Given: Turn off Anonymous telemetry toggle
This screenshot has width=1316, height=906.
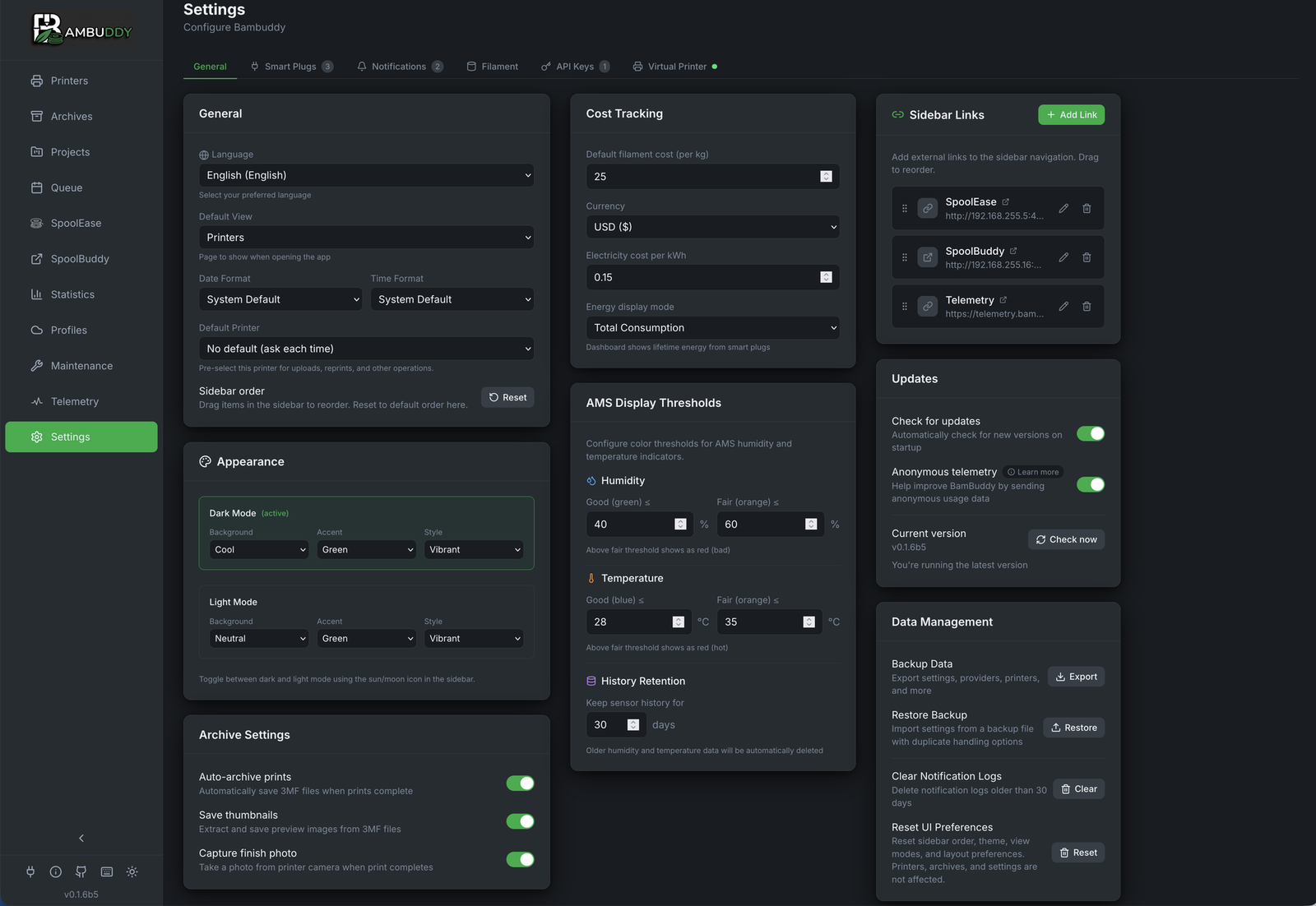Looking at the screenshot, I should [1090, 485].
